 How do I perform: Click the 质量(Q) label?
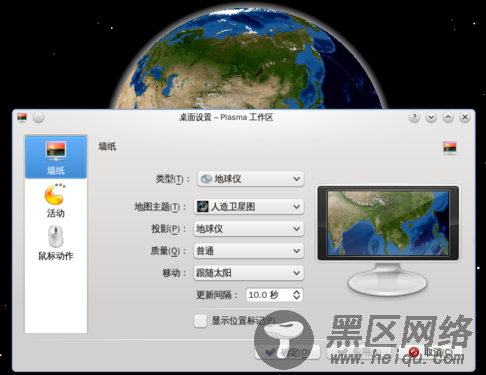[168, 251]
